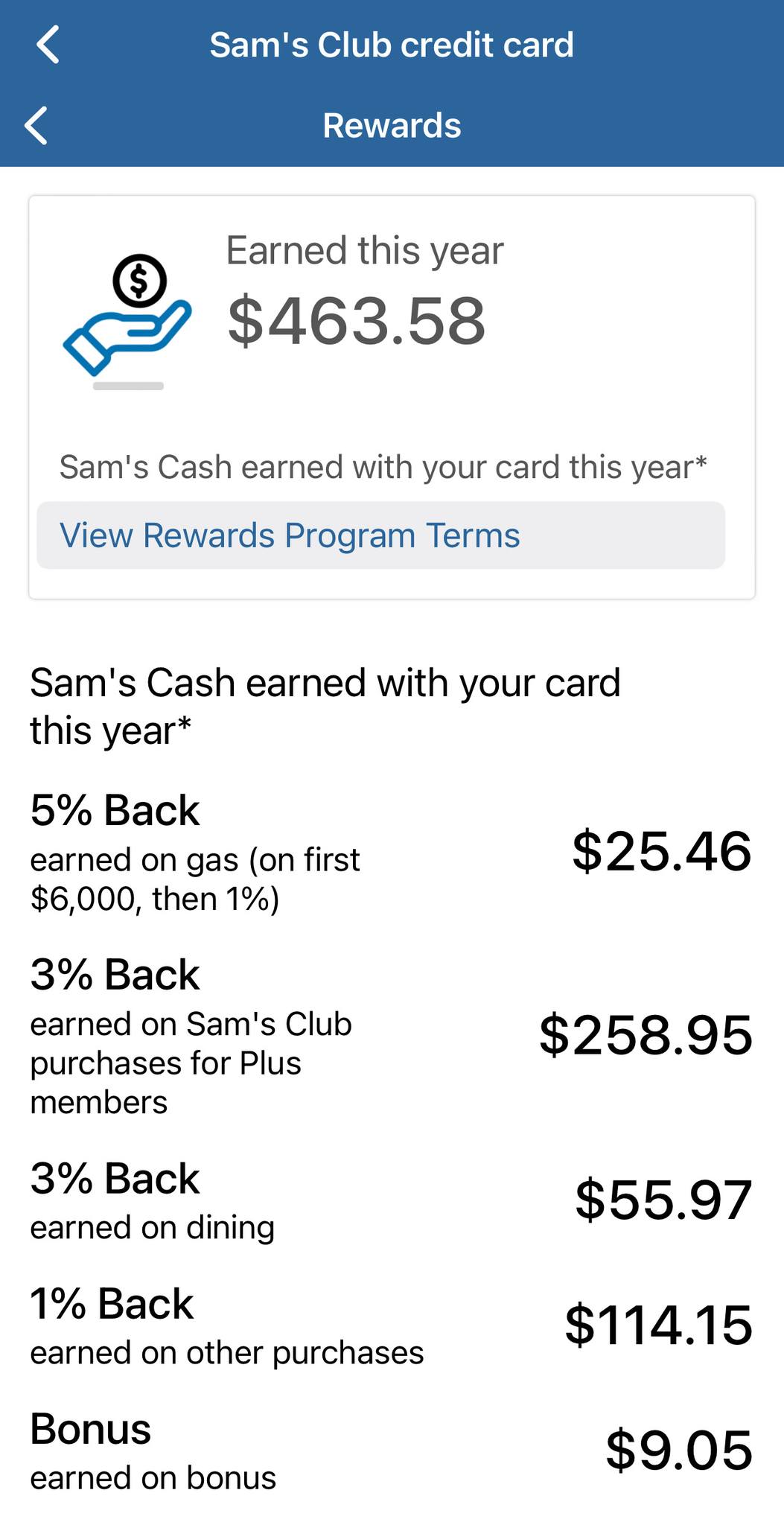The height and width of the screenshot is (1525, 784).
Task: Tap the Sam's Club credit card header title
Action: tap(392, 45)
